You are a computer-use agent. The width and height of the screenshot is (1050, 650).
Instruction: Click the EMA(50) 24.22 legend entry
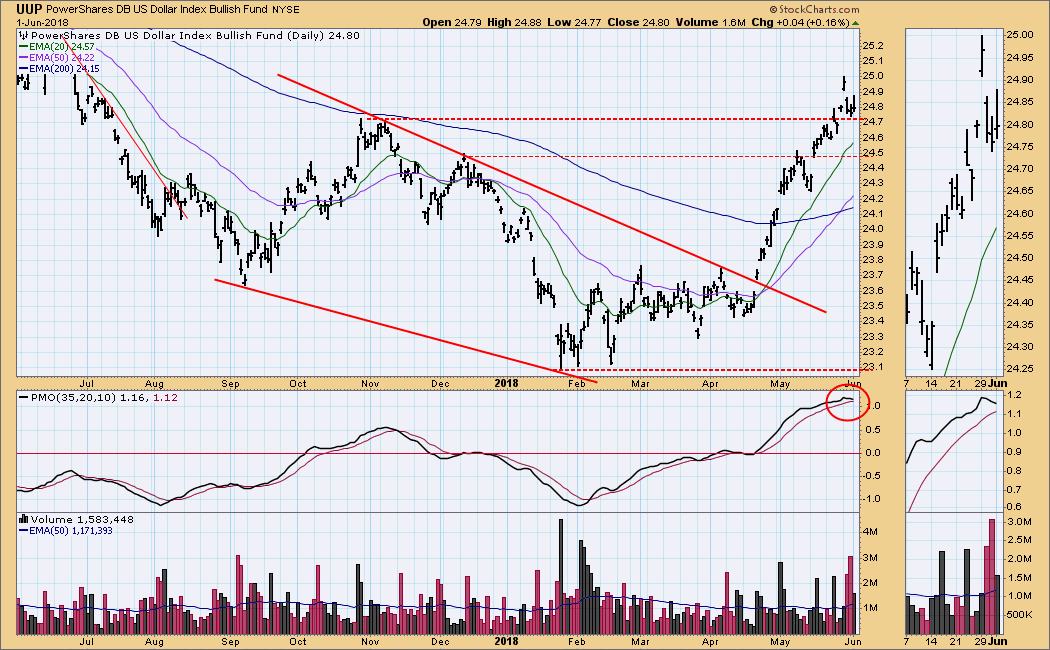[62, 58]
